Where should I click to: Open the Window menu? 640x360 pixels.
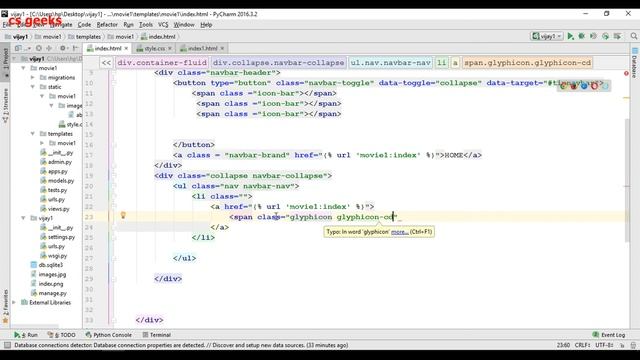coord(184,24)
